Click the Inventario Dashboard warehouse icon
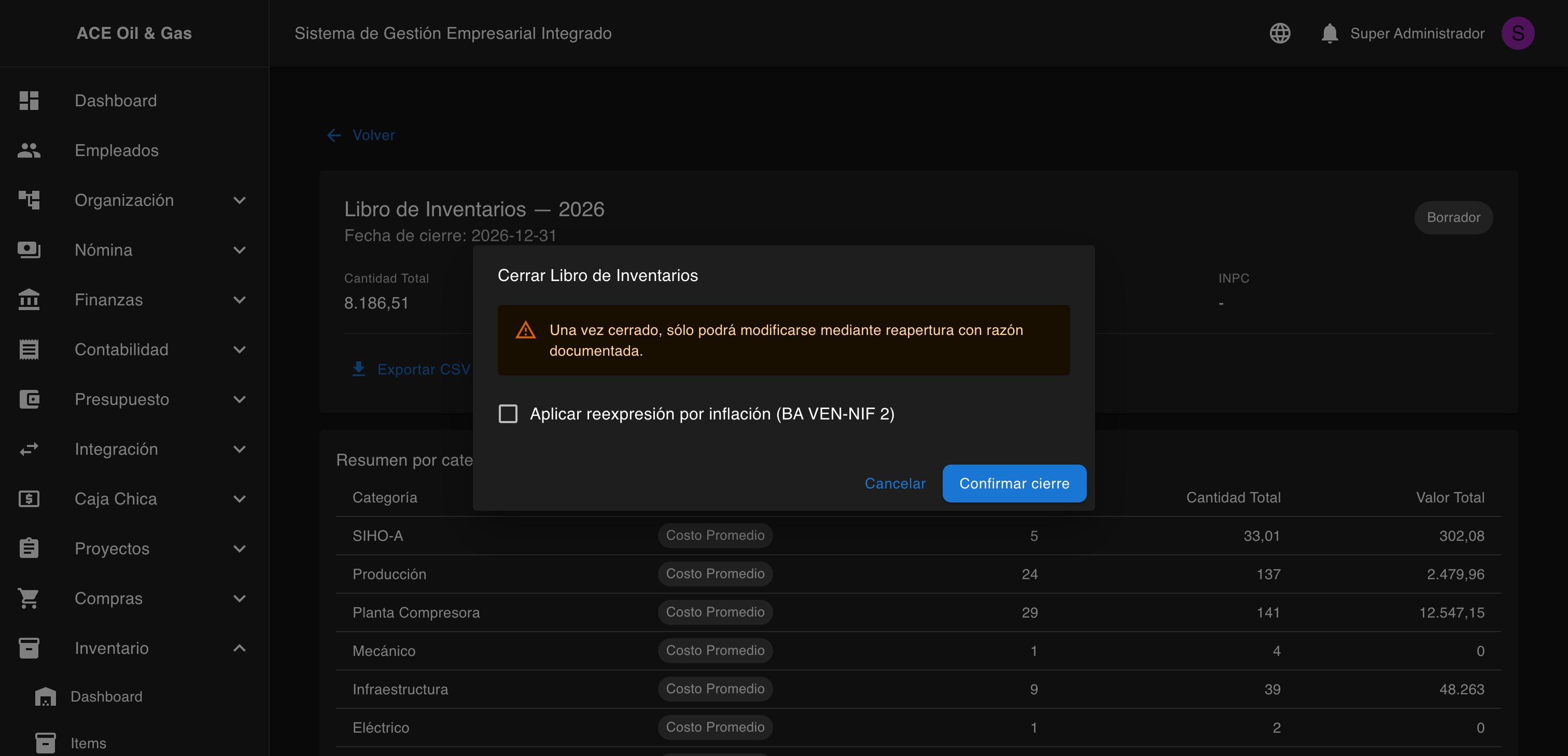1568x756 pixels. point(45,696)
